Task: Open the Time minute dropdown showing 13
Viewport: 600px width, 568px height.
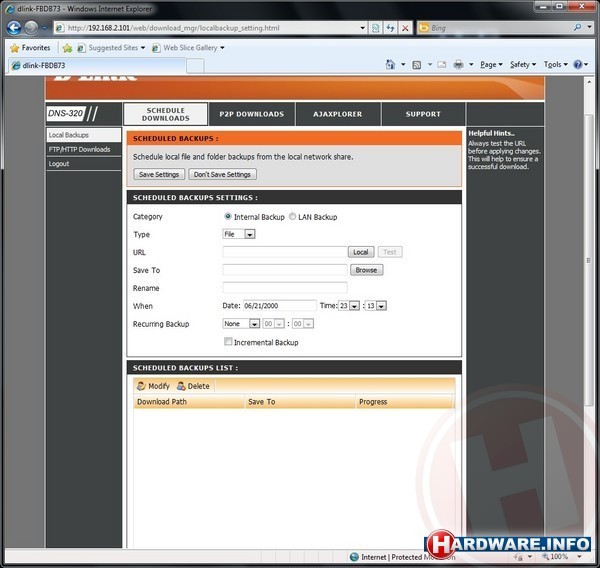Action: point(376,306)
